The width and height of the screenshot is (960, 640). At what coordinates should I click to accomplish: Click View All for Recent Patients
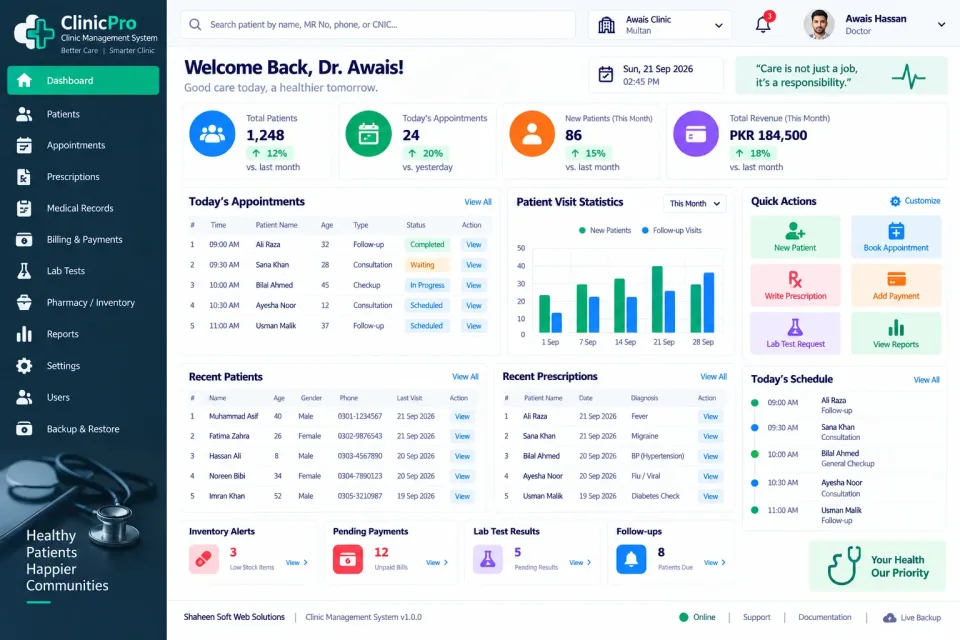465,377
